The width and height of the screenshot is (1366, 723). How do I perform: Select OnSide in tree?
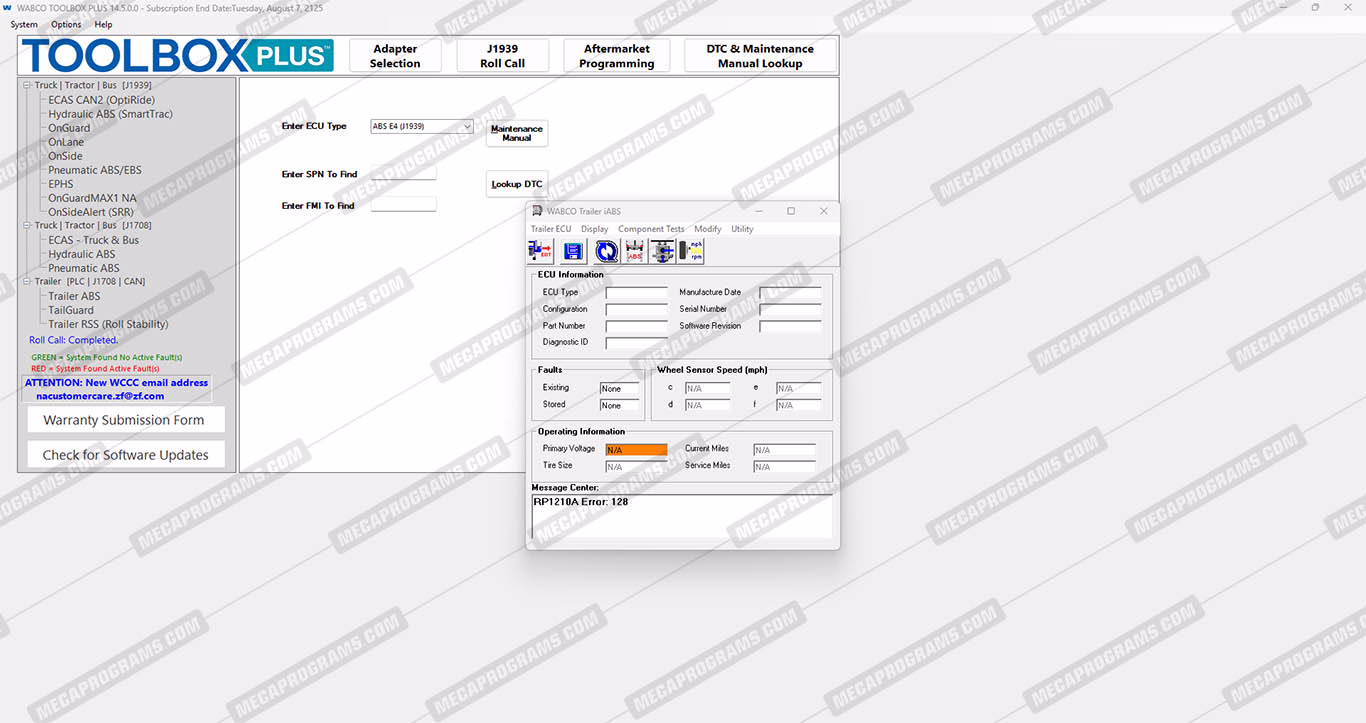click(x=65, y=156)
